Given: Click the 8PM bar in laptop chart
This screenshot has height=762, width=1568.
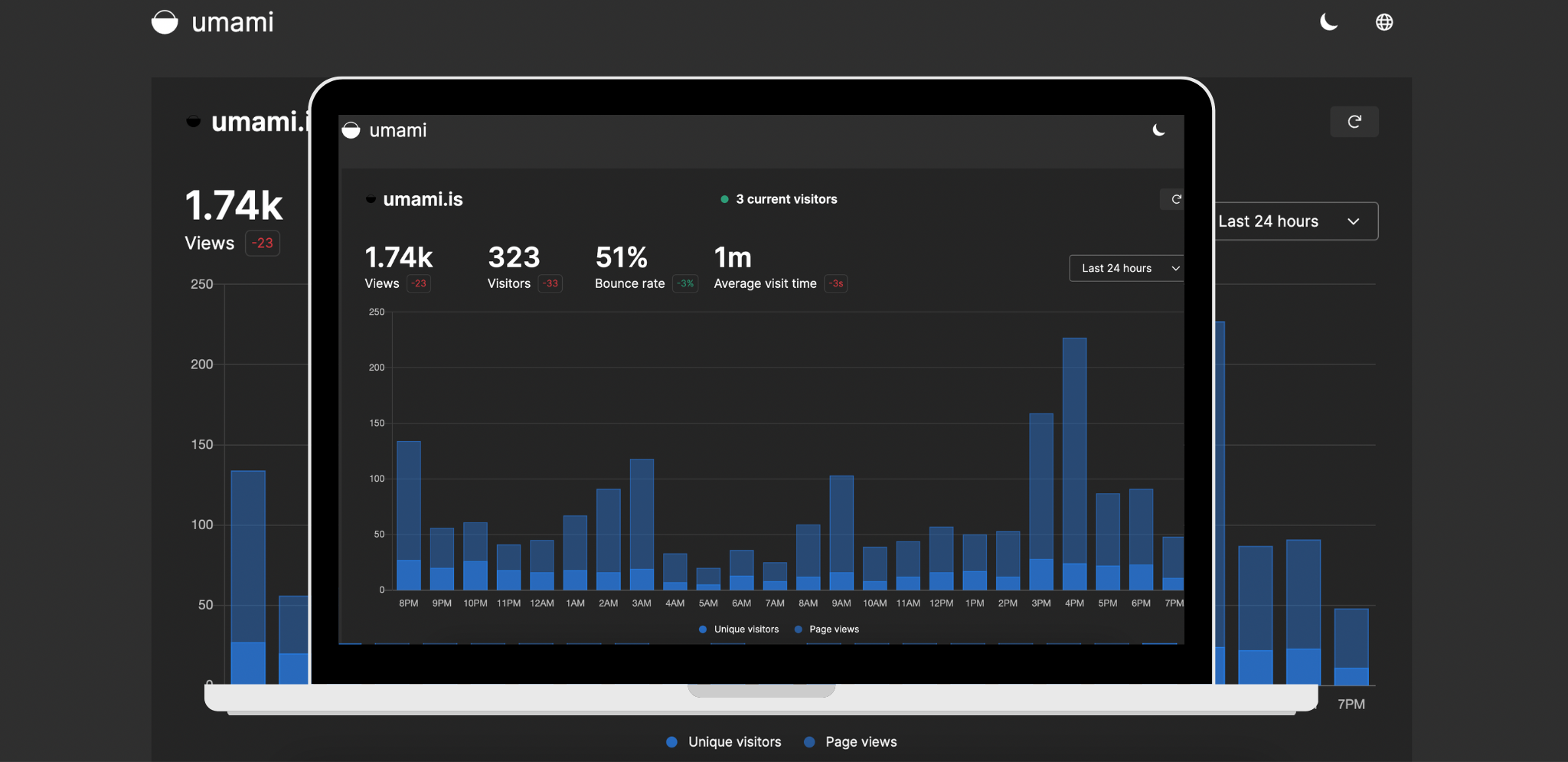Looking at the screenshot, I should coord(409,515).
